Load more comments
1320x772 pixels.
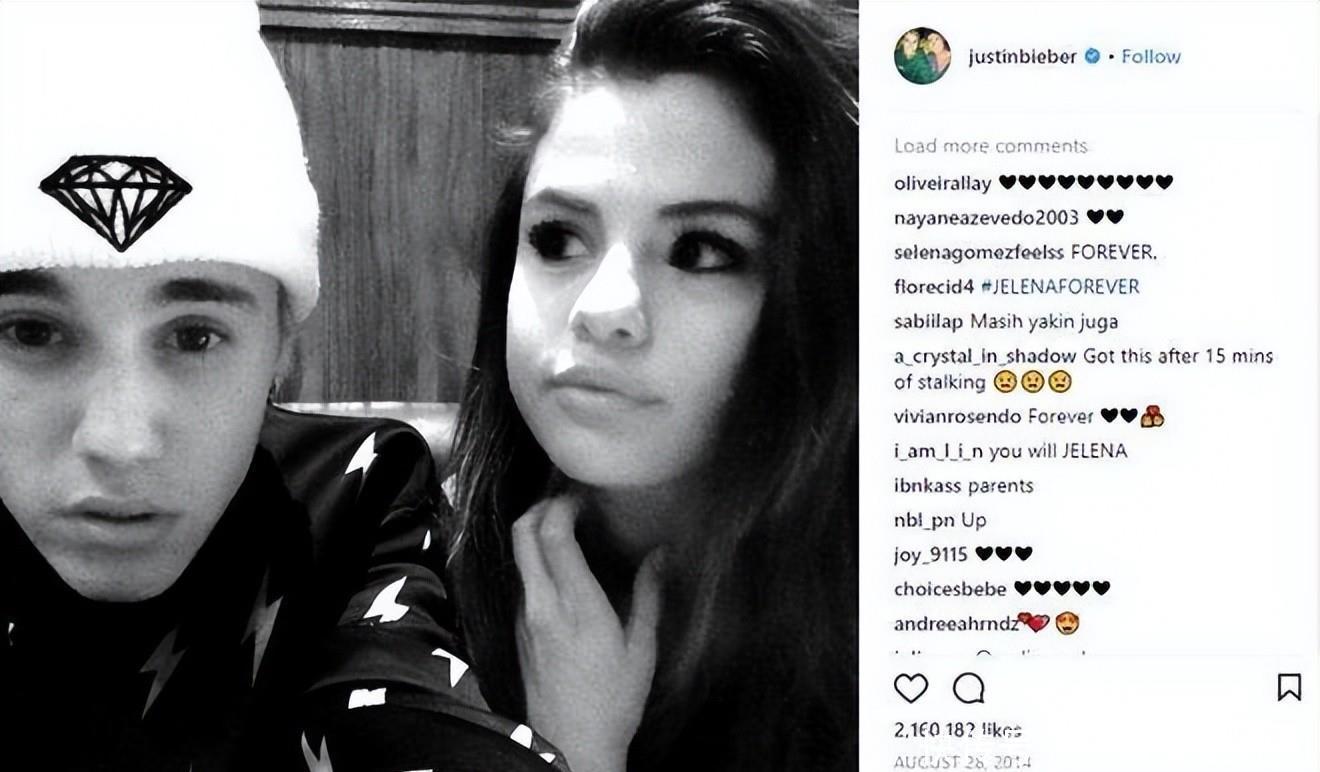[990, 146]
